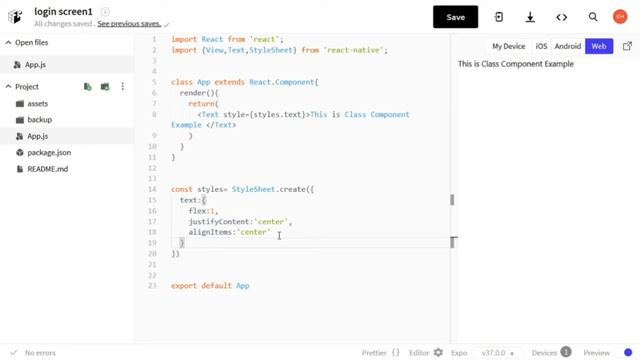The image size is (640, 360).
Task: Open the Expo v37.0.0 version dropdown
Action: 498,353
